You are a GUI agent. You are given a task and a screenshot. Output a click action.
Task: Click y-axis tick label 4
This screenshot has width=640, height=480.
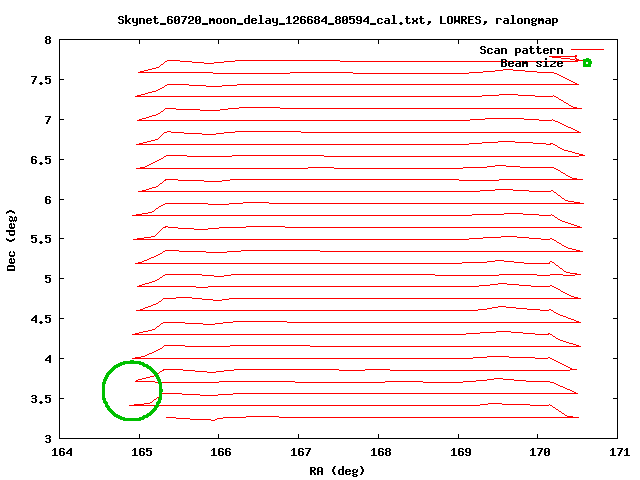pos(48,359)
